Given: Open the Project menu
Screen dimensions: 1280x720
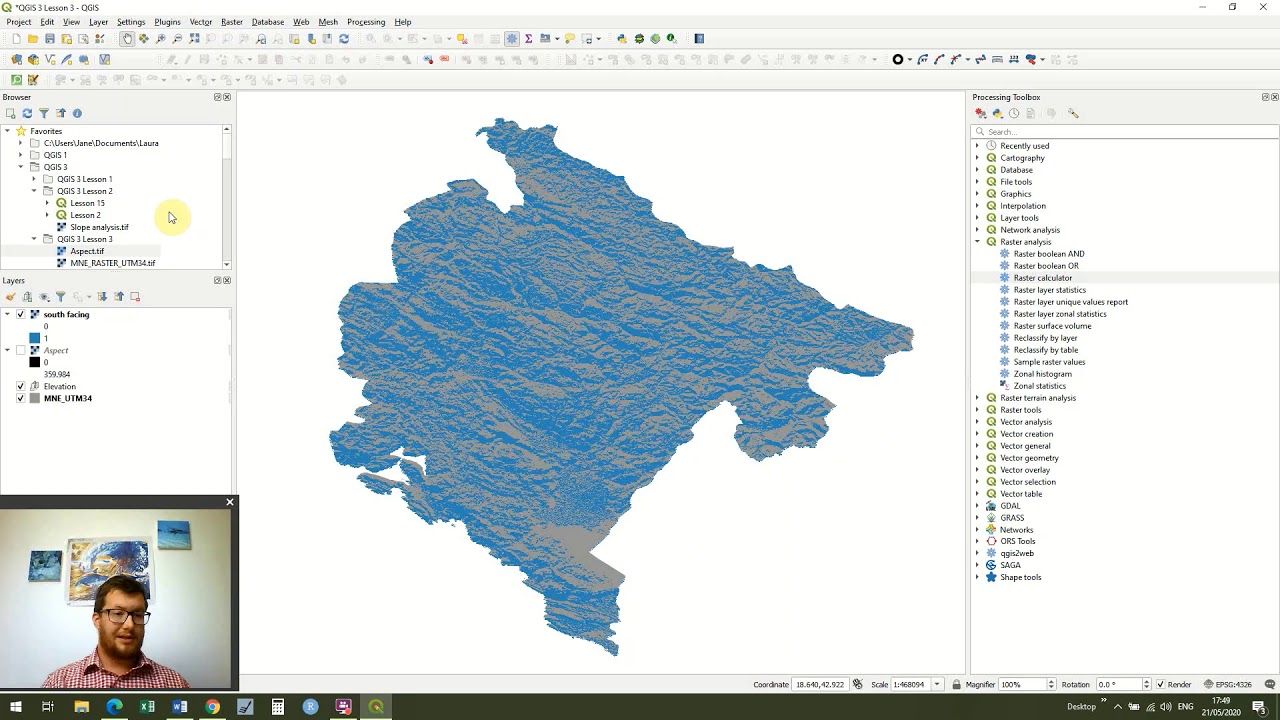Looking at the screenshot, I should [18, 22].
